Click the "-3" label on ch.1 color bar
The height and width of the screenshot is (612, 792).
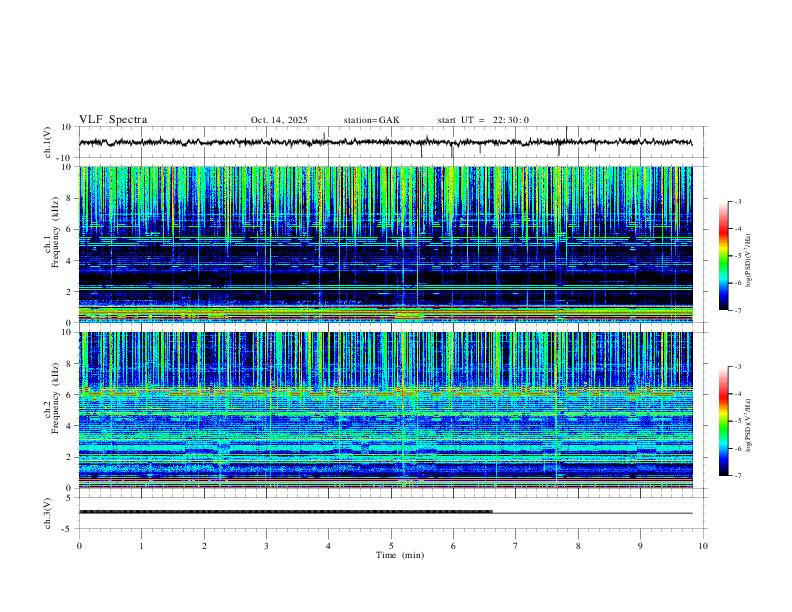(738, 201)
